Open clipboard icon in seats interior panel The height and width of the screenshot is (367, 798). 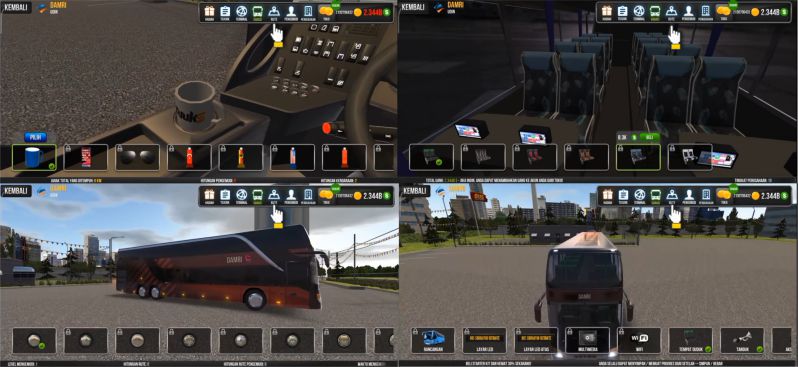(623, 12)
